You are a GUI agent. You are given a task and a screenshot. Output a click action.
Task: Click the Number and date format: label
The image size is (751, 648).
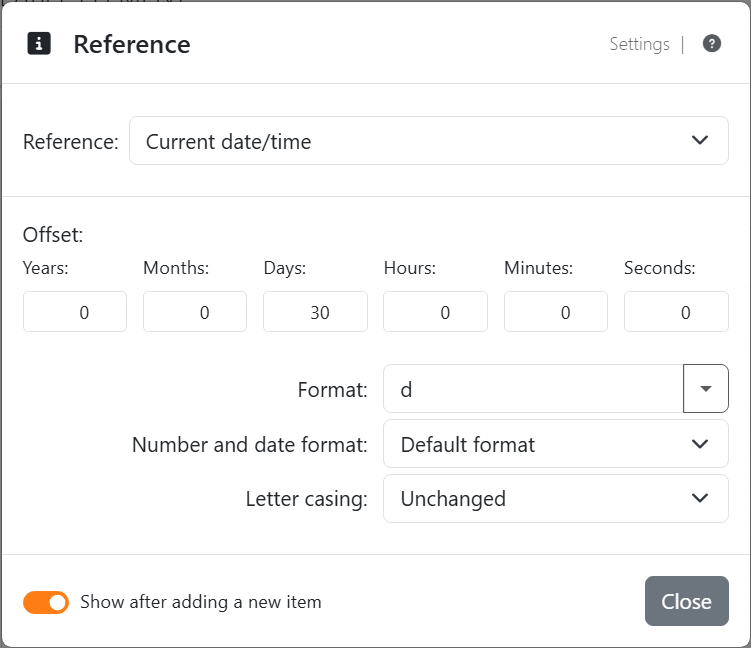[x=250, y=445]
